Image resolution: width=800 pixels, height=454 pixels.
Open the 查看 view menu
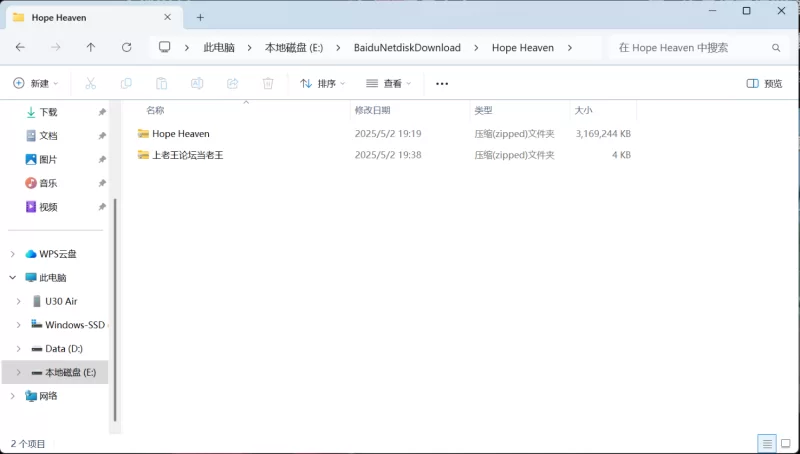[x=388, y=84]
